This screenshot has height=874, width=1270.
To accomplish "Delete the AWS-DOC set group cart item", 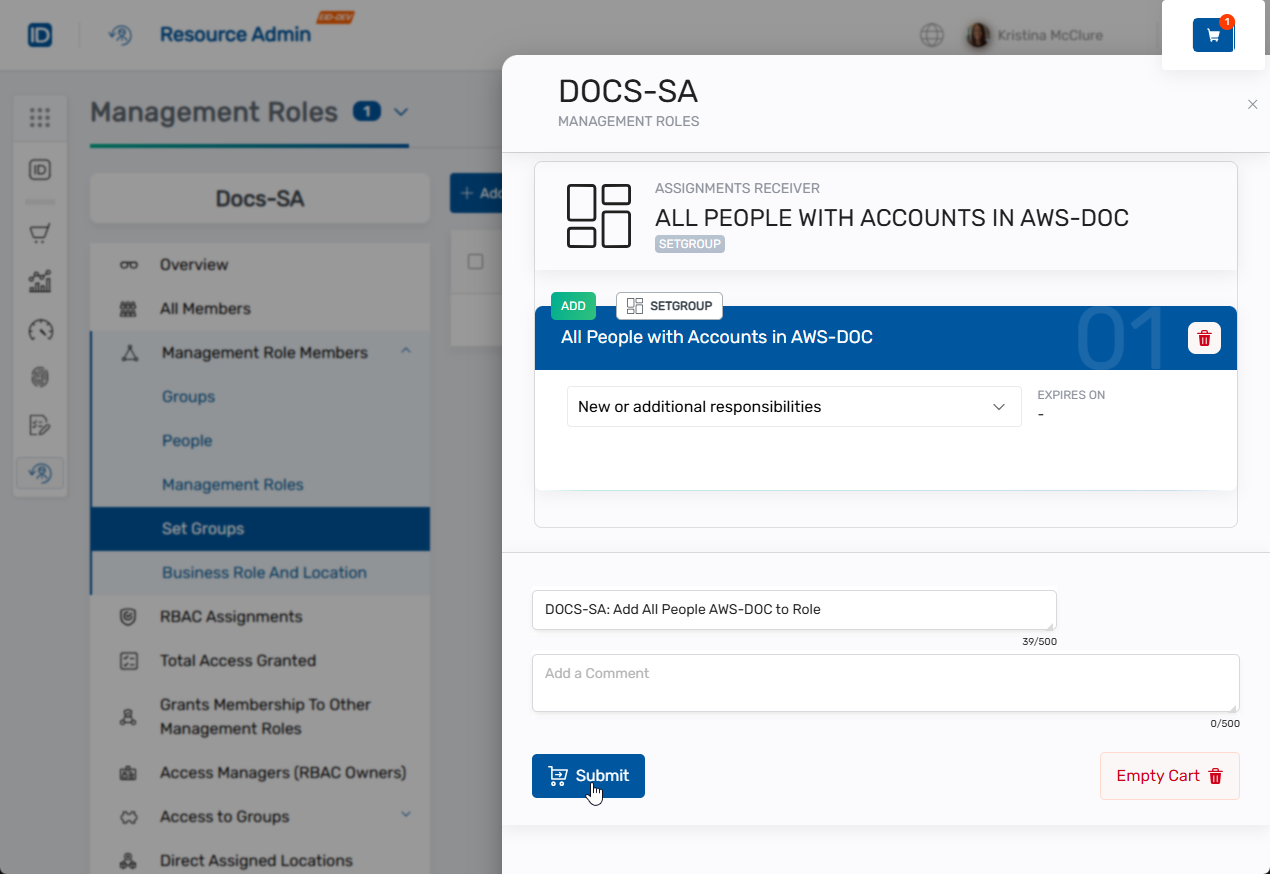I will click(x=1204, y=338).
